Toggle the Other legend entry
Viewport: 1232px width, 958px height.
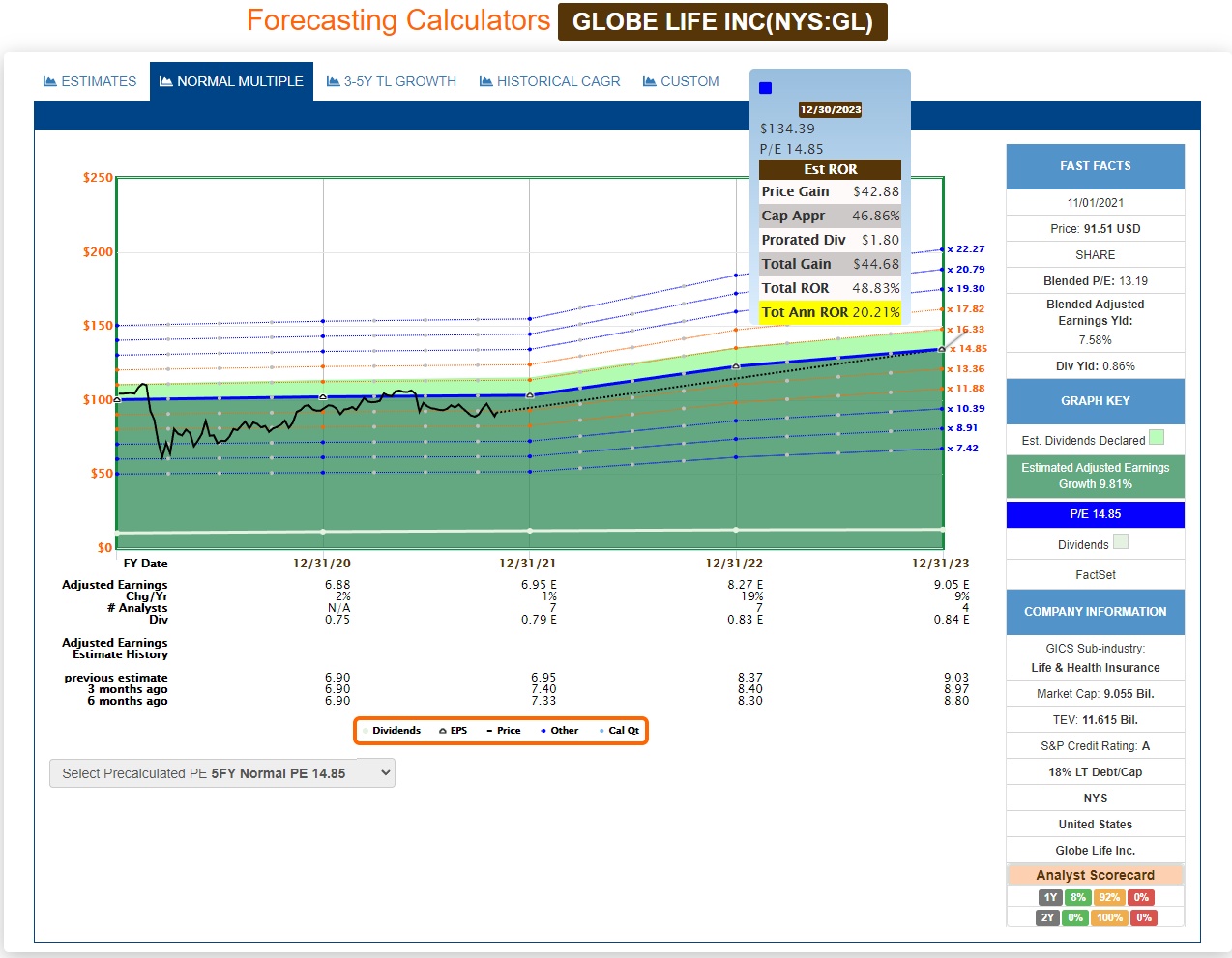(560, 731)
